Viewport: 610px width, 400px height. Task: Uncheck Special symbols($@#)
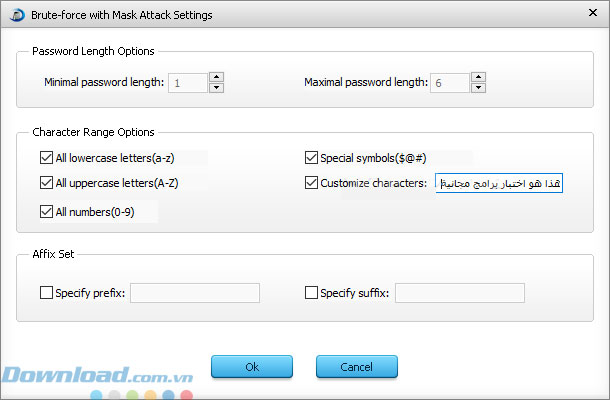click(311, 157)
